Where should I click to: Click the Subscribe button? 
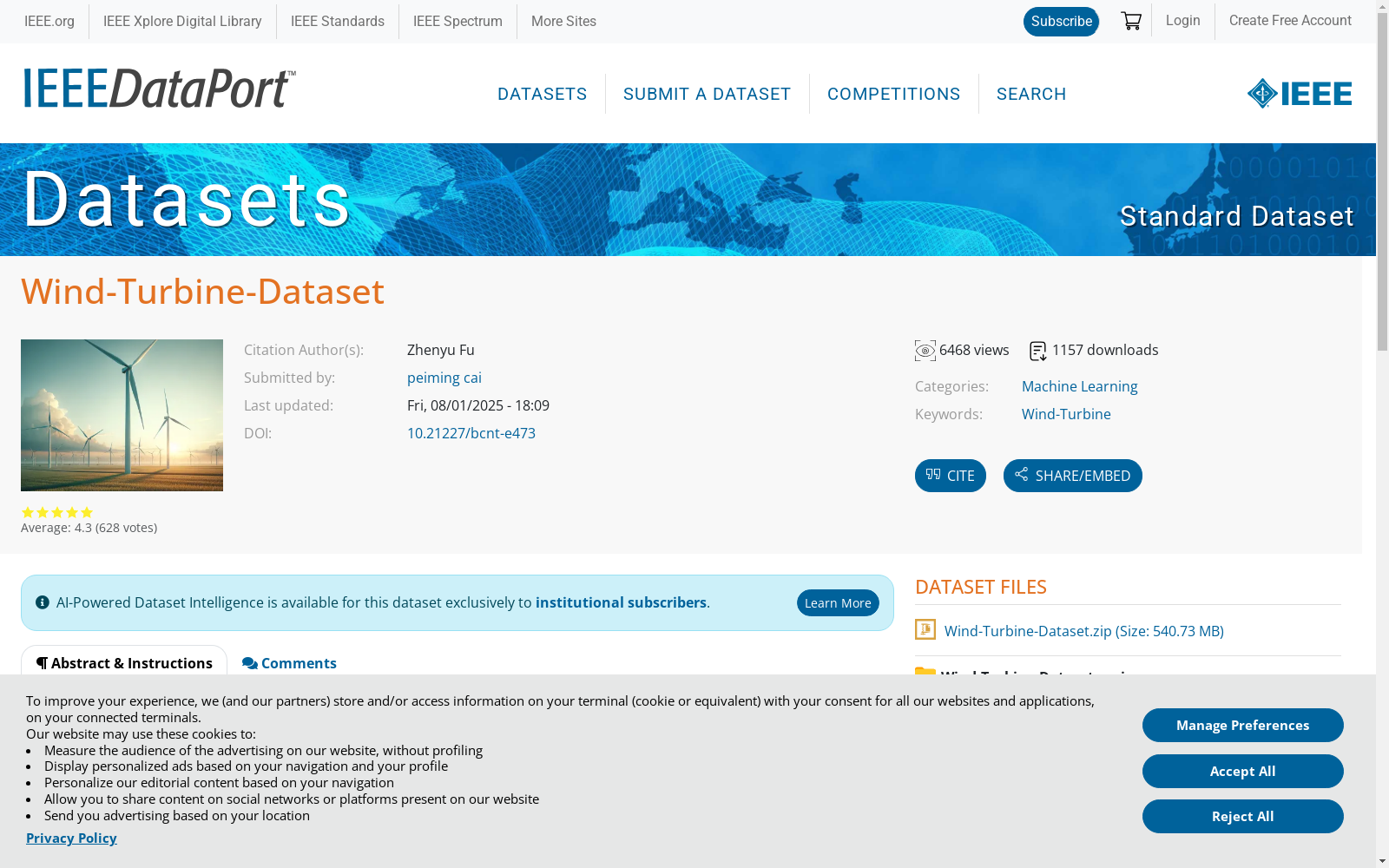1061,22
